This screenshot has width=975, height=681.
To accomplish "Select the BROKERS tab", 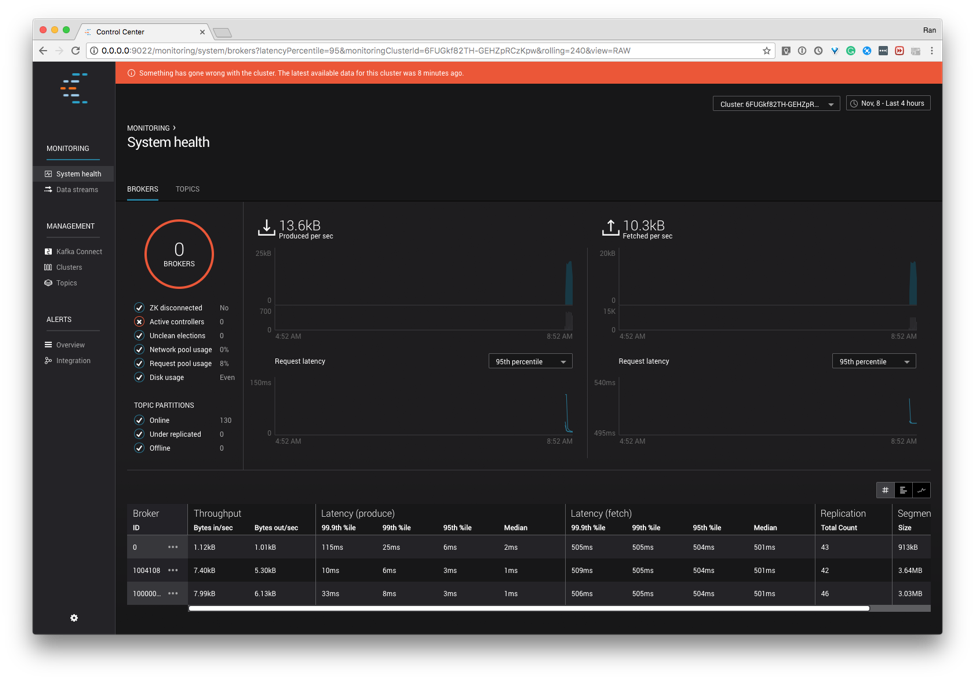I will [x=142, y=189].
